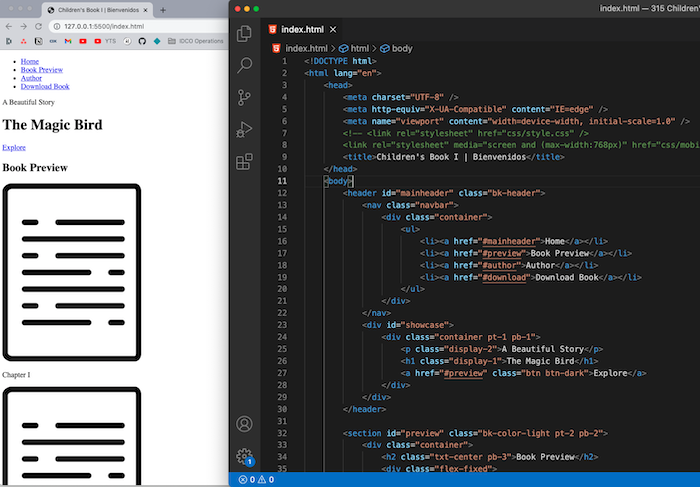Click index.html in the breadcrumb

pos(306,48)
